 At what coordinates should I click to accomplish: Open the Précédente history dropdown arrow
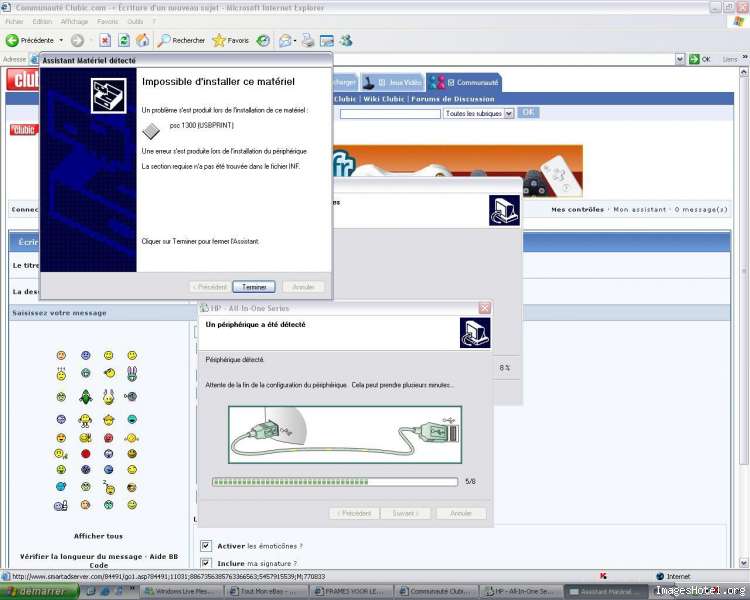[62, 41]
